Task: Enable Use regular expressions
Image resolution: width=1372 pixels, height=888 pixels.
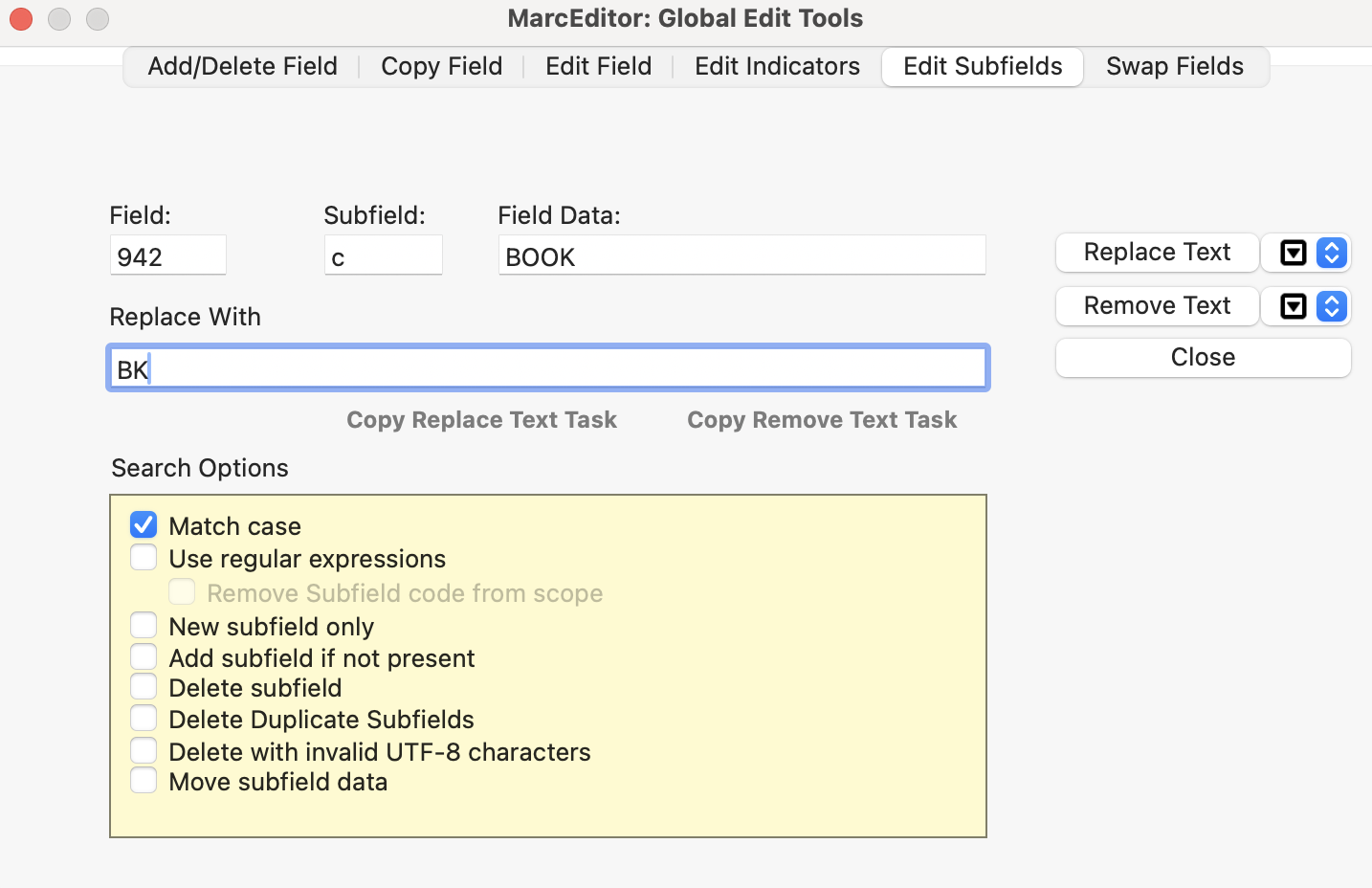Action: (144, 557)
